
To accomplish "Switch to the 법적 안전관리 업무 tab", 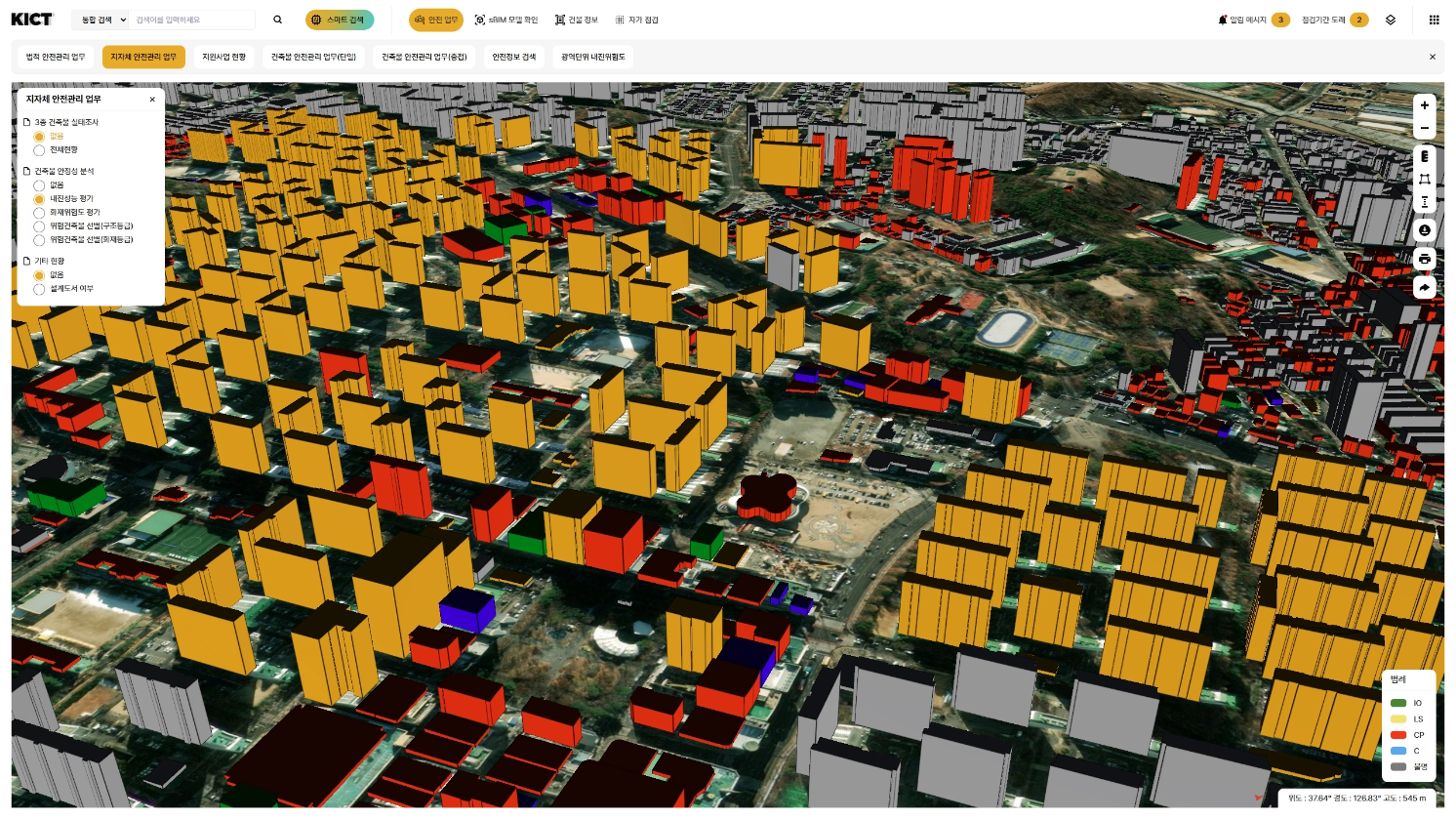I will point(56,57).
